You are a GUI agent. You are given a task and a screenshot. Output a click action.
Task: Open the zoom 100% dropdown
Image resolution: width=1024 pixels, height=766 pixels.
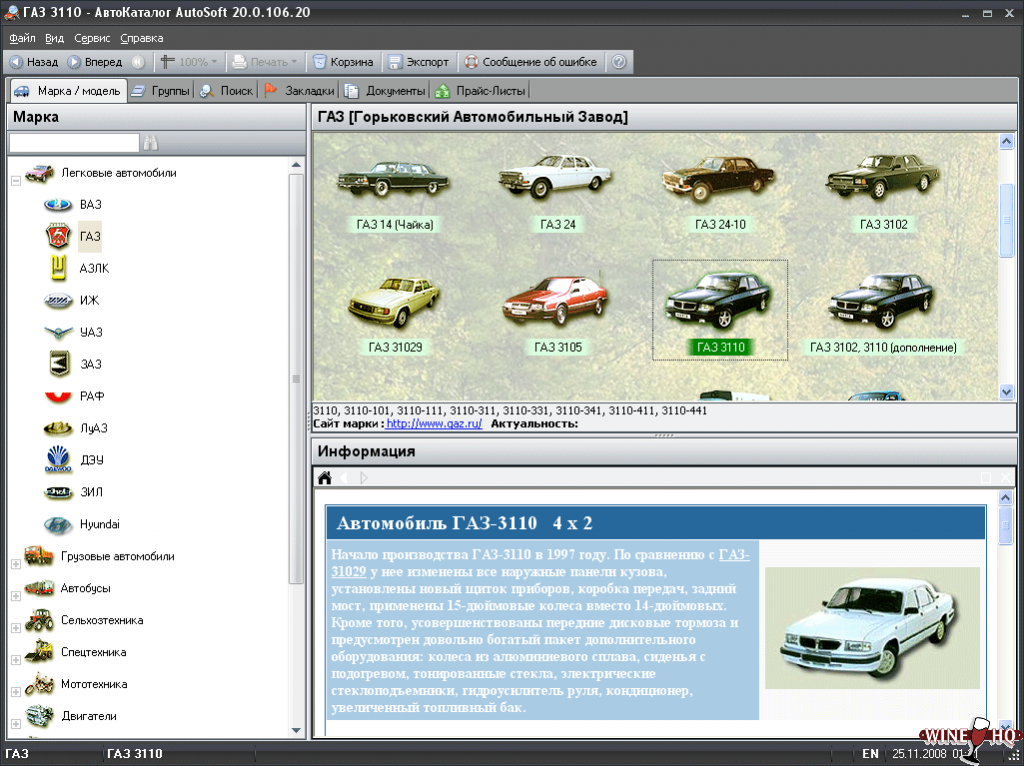[213, 62]
